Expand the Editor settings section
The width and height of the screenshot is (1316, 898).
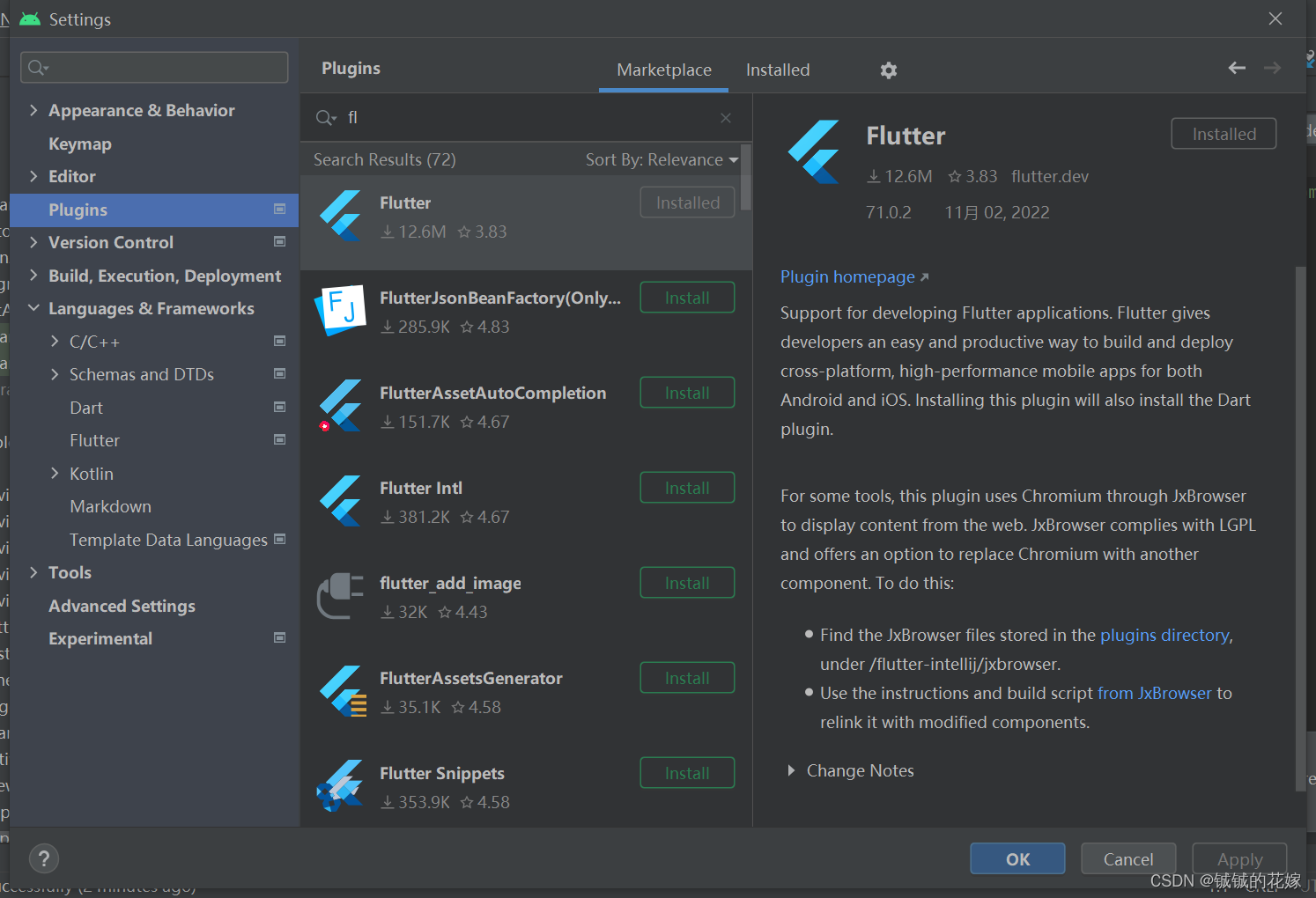[33, 176]
